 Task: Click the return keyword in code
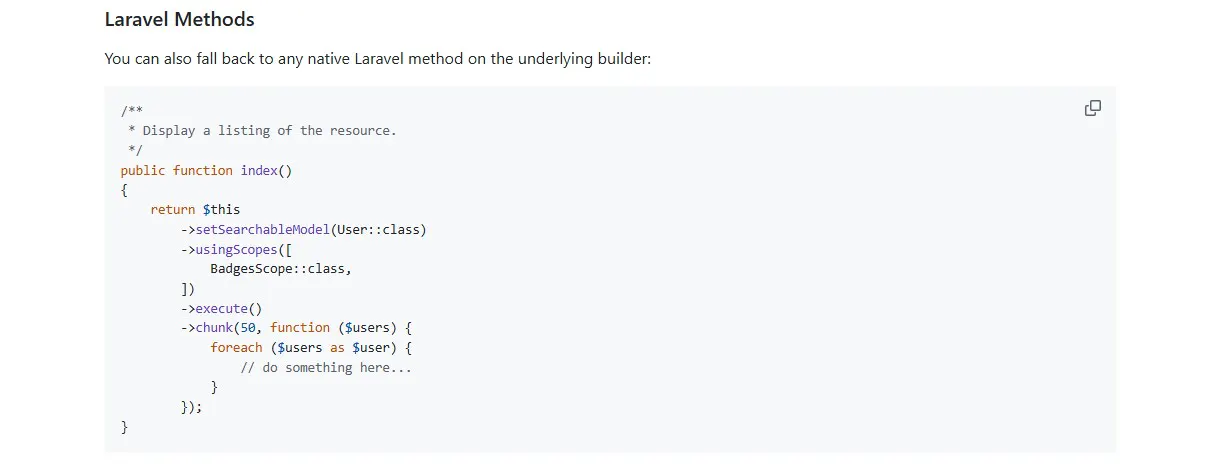(x=173, y=210)
